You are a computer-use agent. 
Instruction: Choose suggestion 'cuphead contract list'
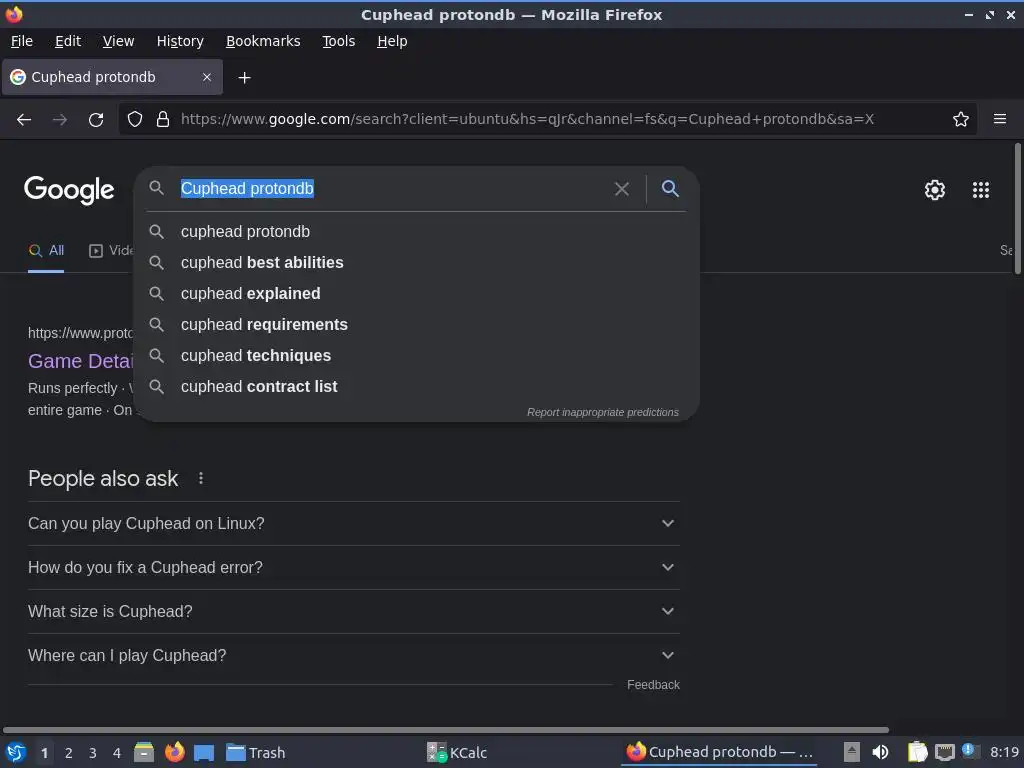[416, 387]
